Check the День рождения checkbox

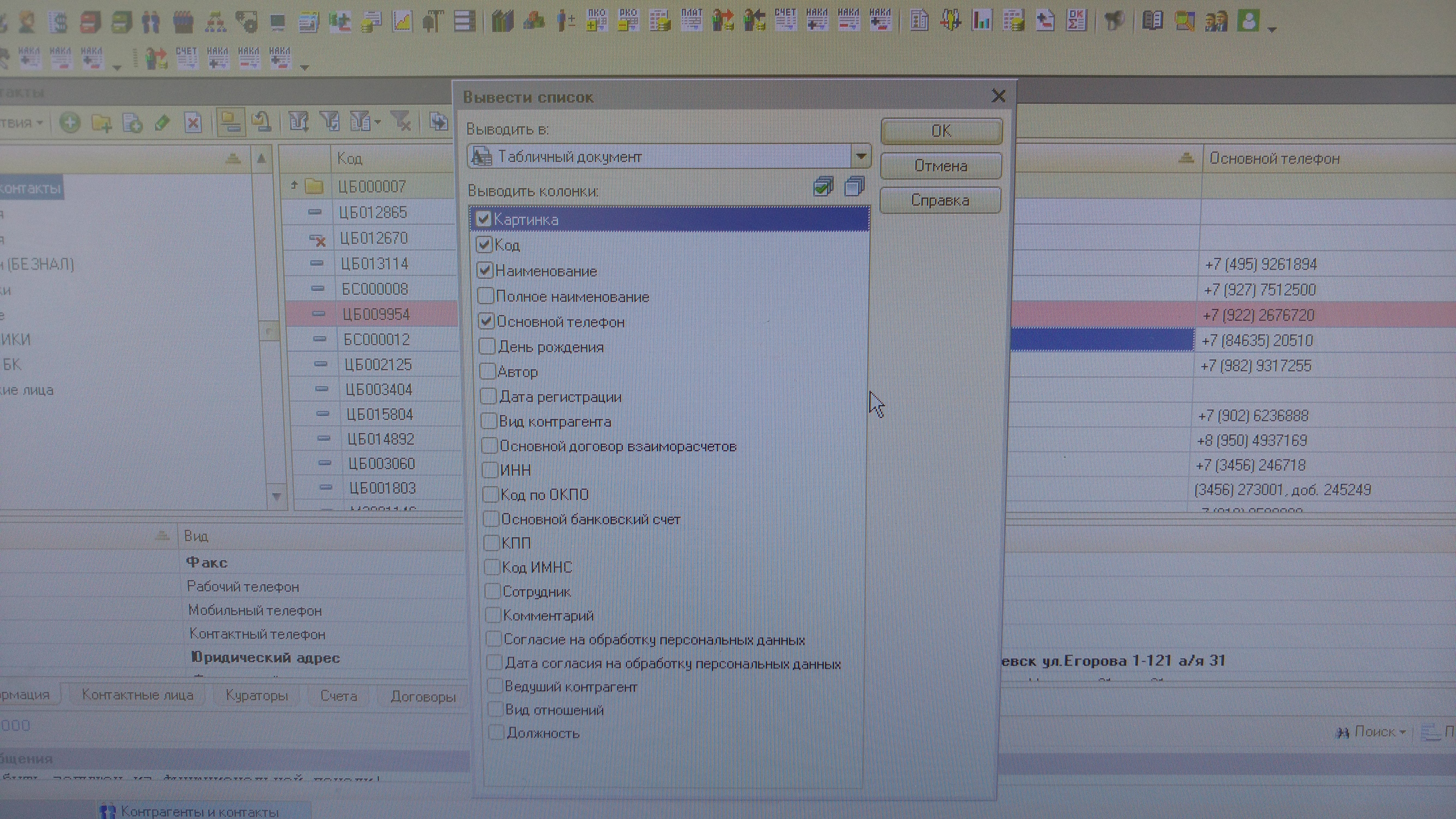click(487, 346)
